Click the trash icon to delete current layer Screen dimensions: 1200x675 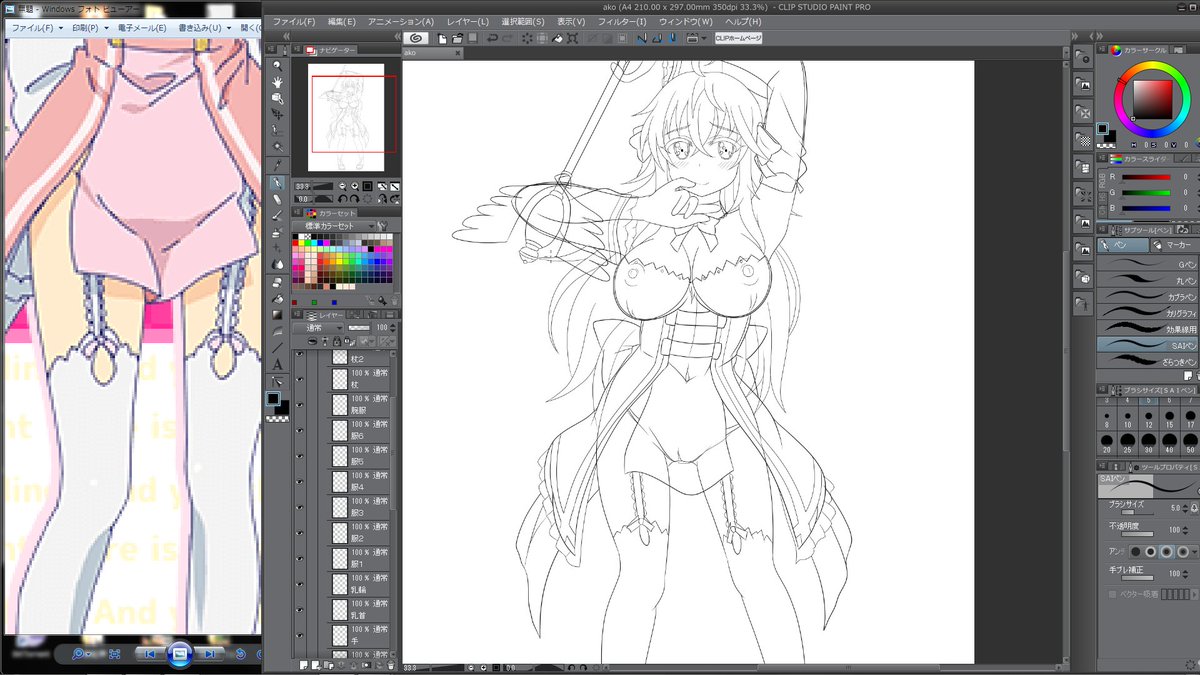[x=390, y=664]
